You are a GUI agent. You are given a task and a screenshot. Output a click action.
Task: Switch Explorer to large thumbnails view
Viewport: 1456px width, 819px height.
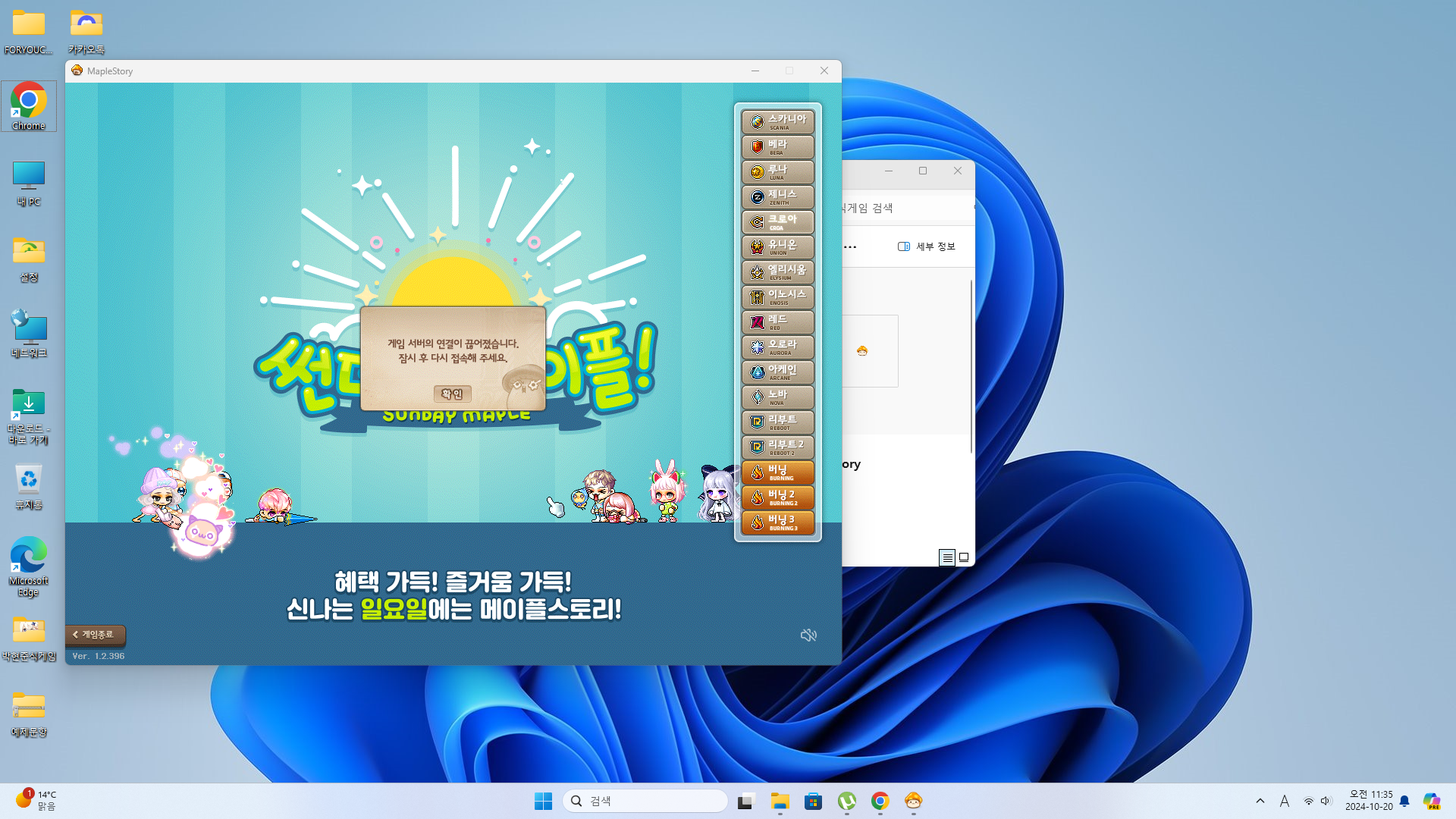click(964, 557)
